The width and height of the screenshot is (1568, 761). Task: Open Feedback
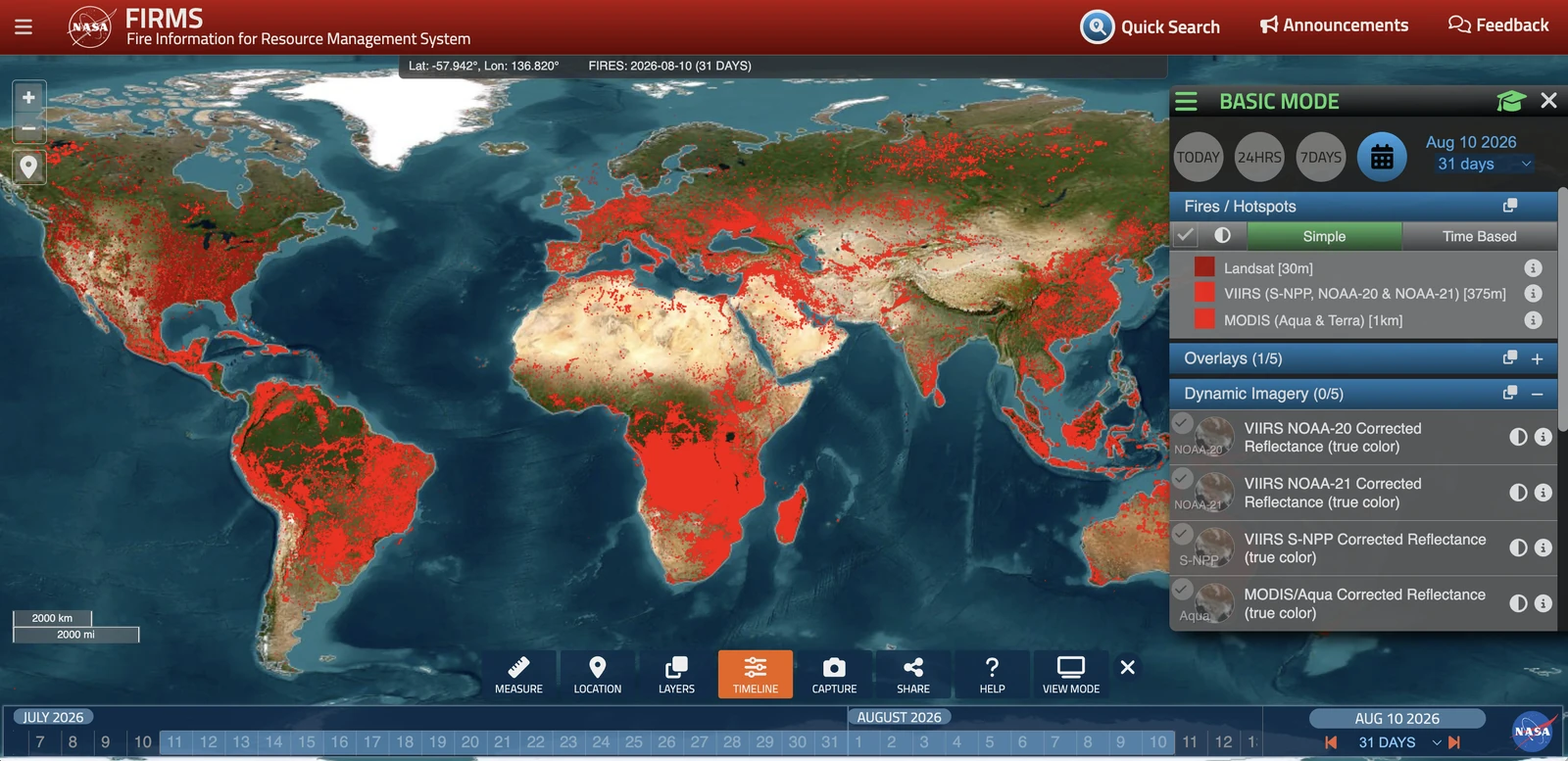pos(1498,25)
